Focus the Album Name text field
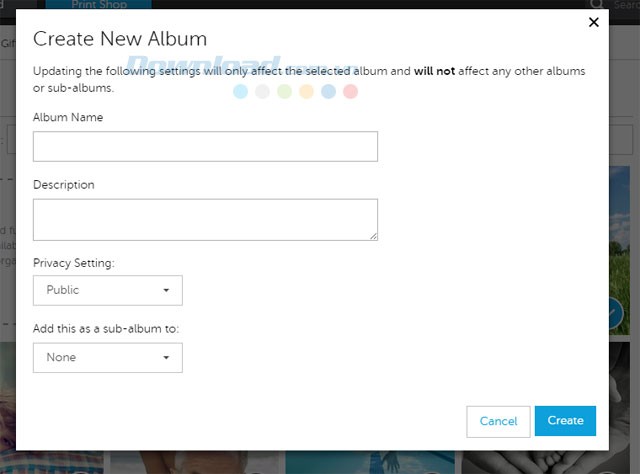The height and width of the screenshot is (474, 640). coord(205,147)
